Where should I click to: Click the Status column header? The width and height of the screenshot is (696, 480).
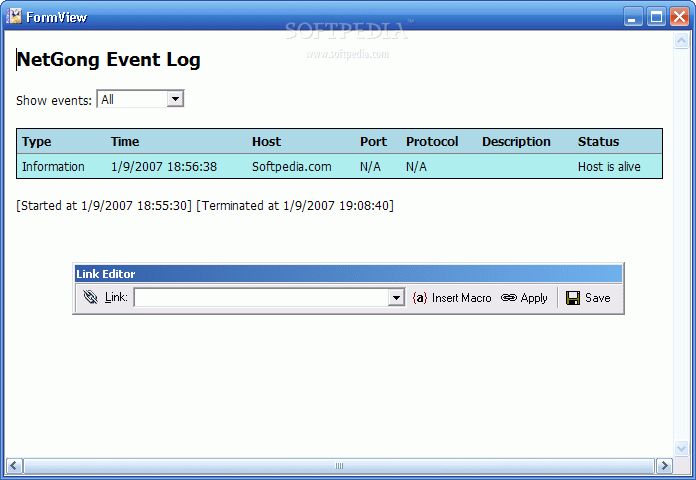pyautogui.click(x=598, y=142)
